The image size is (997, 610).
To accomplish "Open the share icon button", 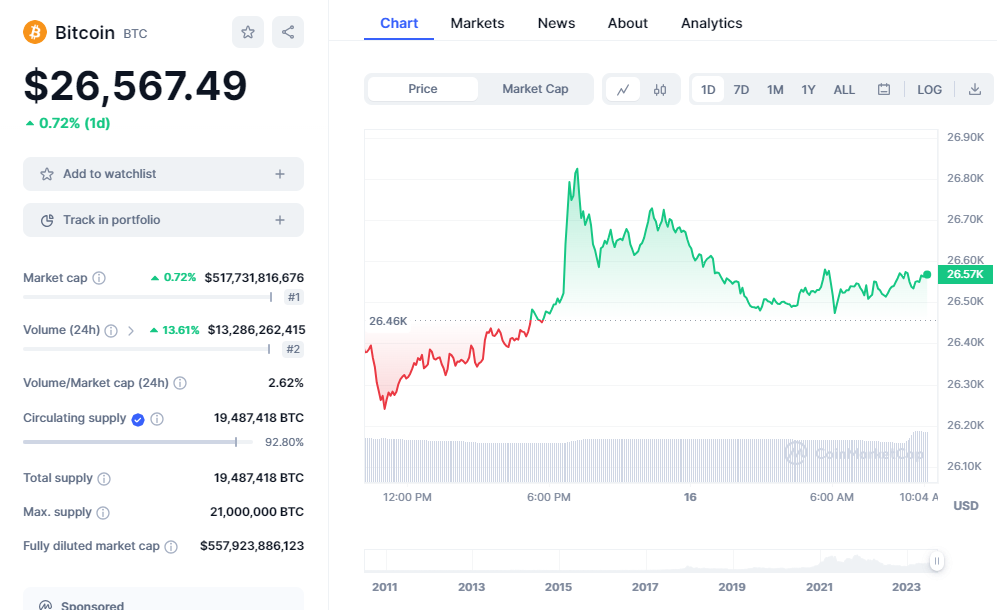I will [288, 32].
